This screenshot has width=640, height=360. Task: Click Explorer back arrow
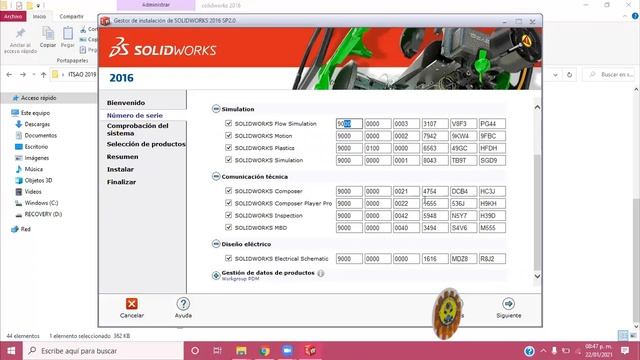point(9,75)
